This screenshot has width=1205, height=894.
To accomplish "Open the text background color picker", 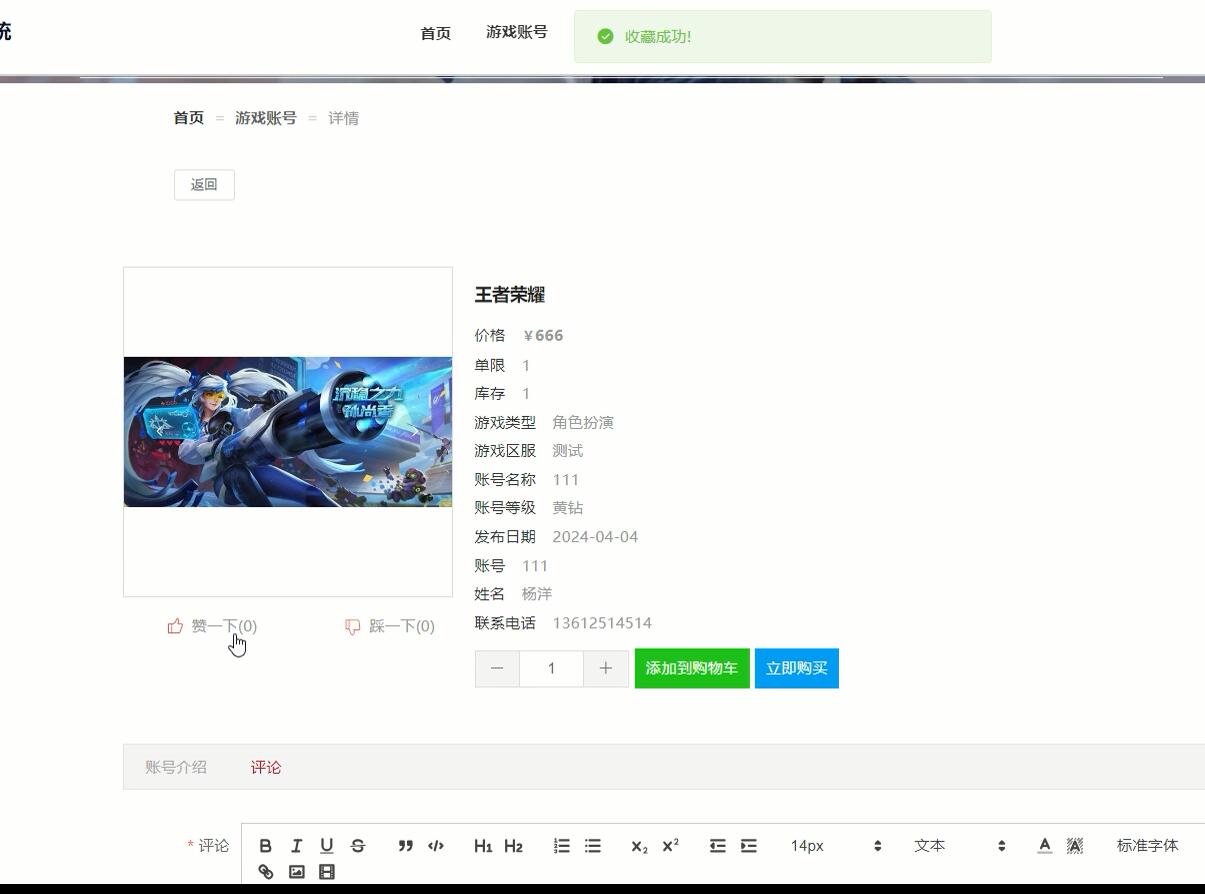I will (1075, 845).
